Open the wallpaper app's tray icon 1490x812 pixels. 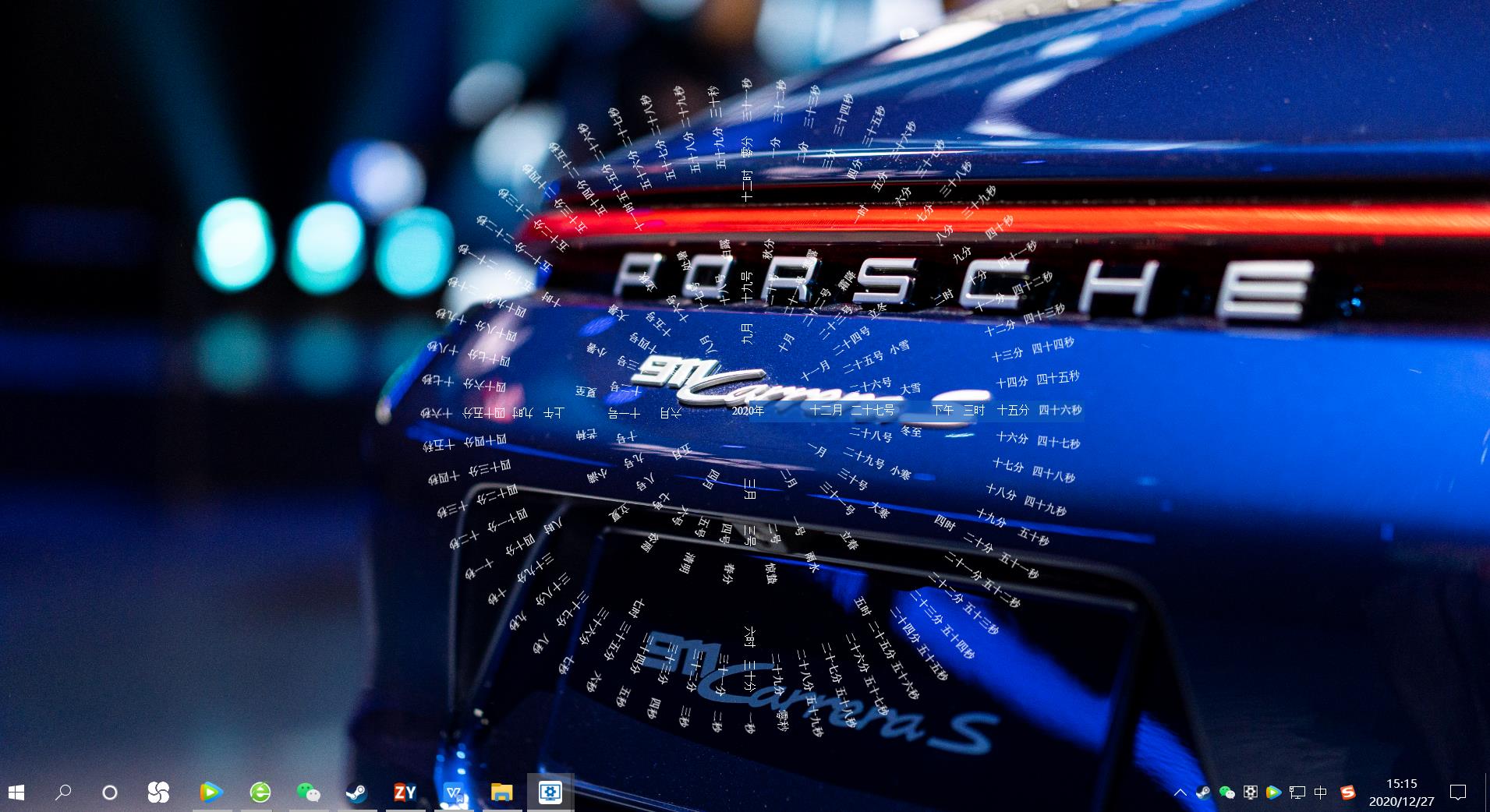click(1250, 793)
